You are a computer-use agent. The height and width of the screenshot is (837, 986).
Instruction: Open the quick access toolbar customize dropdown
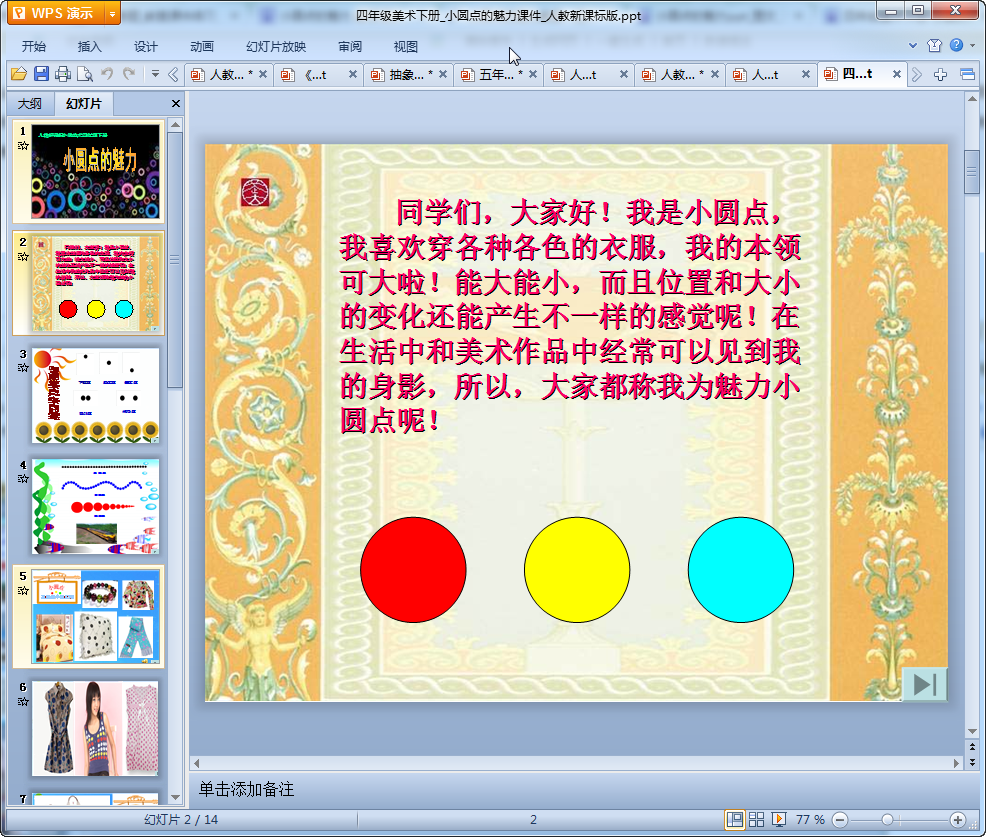[x=155, y=74]
